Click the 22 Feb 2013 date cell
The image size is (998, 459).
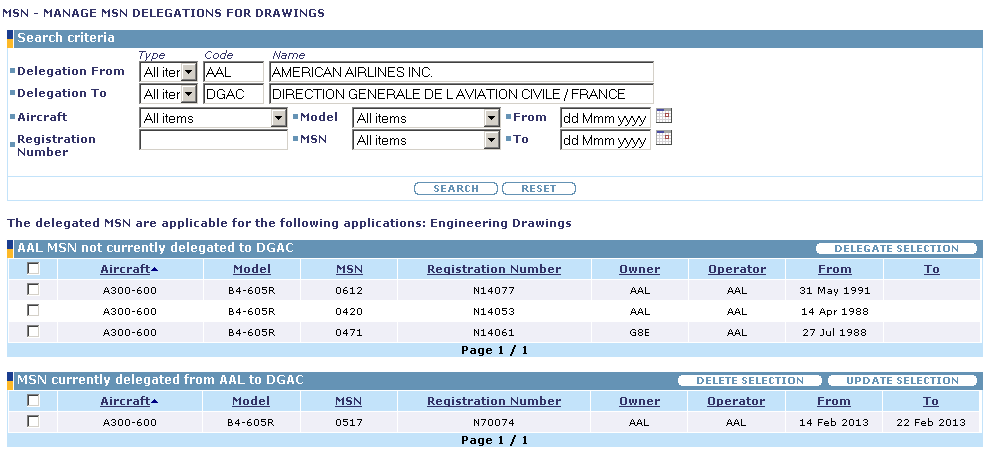pyautogui.click(x=931, y=423)
